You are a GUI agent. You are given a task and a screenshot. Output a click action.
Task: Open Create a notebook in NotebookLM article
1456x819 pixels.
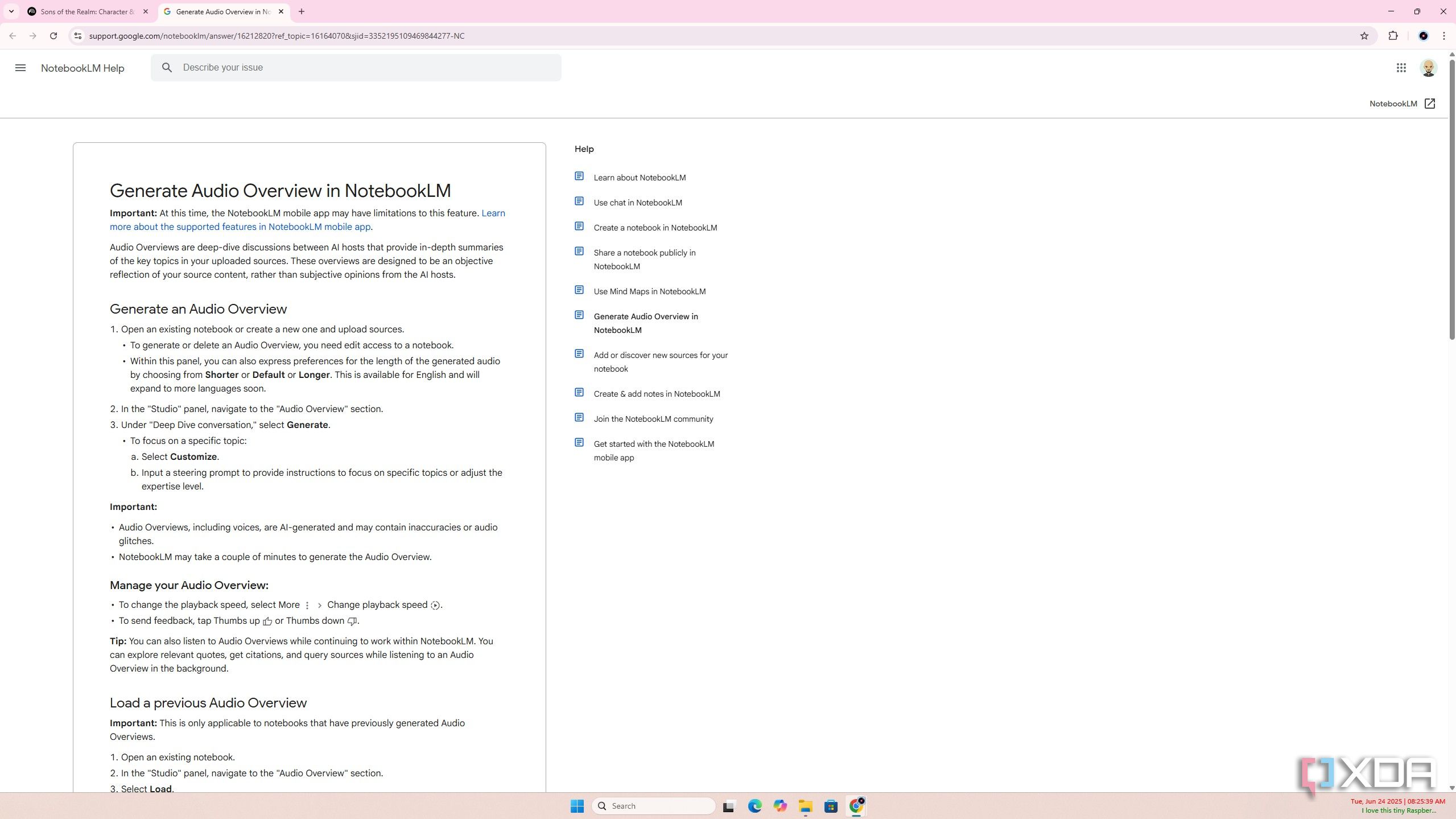[655, 228]
